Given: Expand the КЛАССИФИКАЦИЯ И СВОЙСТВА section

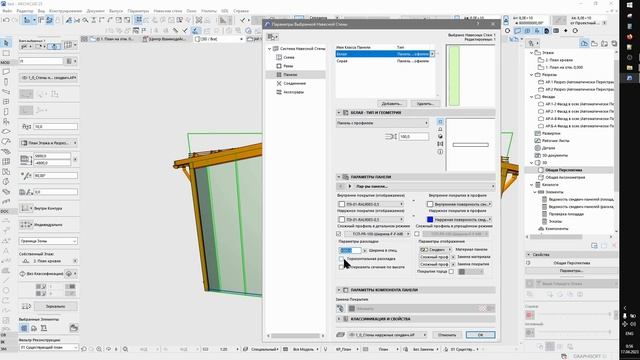Looking at the screenshot, I should click(339, 319).
